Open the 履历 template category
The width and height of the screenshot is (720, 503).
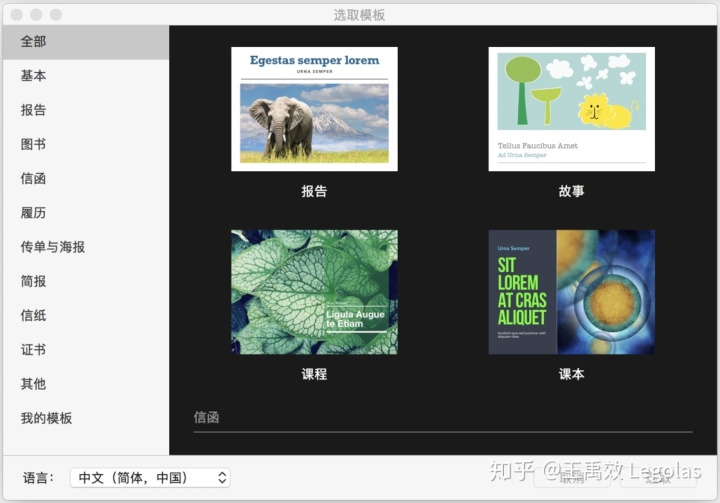pyautogui.click(x=86, y=213)
